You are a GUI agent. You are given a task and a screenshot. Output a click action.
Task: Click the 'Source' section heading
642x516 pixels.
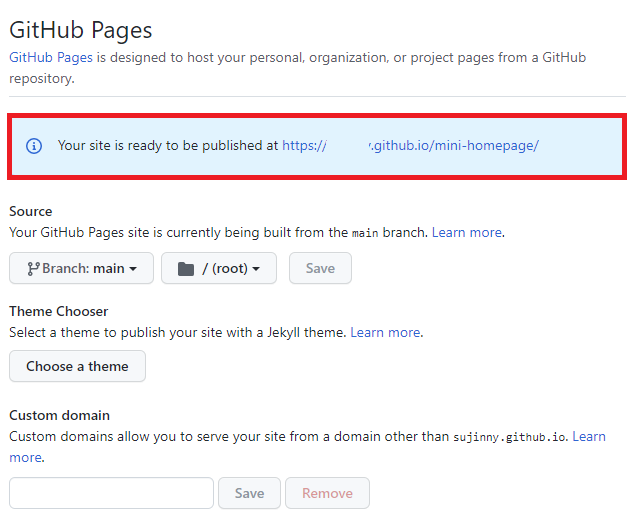point(31,211)
